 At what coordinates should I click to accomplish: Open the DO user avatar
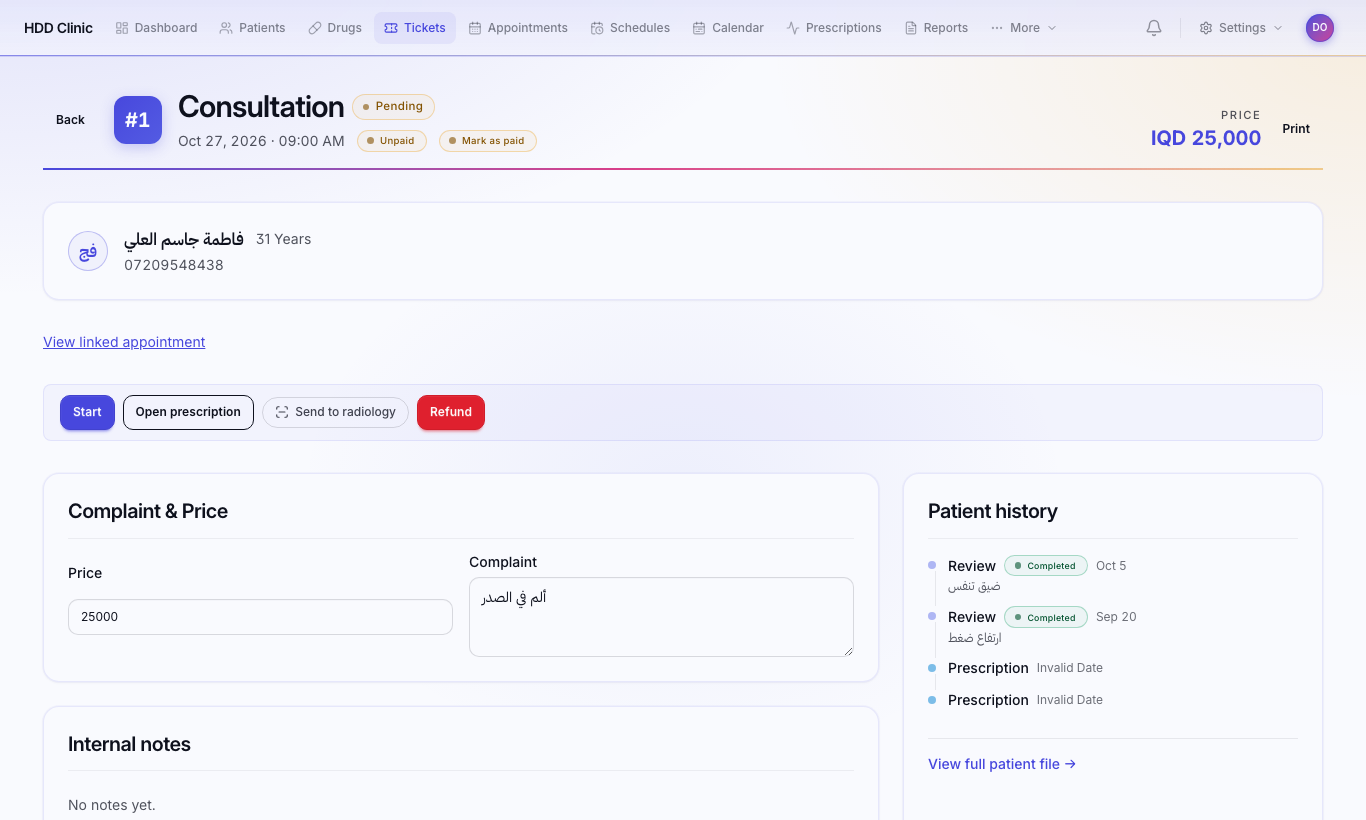coord(1320,28)
